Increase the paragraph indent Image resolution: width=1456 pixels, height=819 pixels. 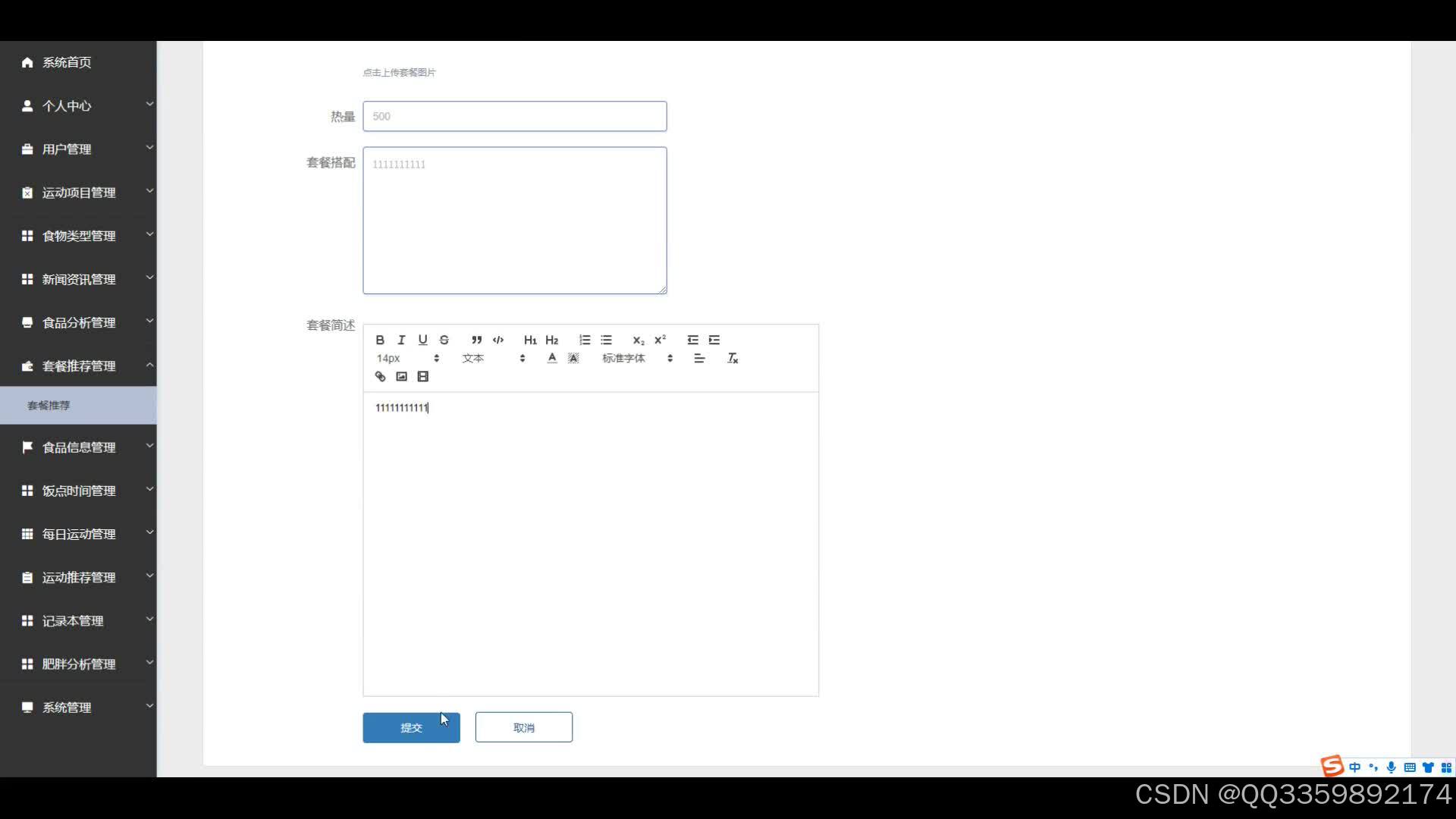(714, 340)
